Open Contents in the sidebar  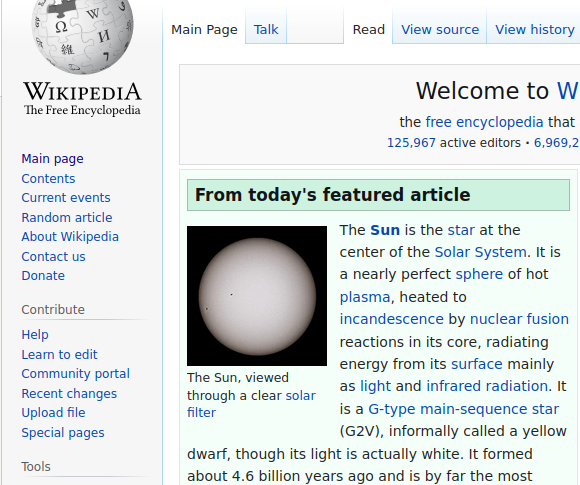(x=48, y=179)
